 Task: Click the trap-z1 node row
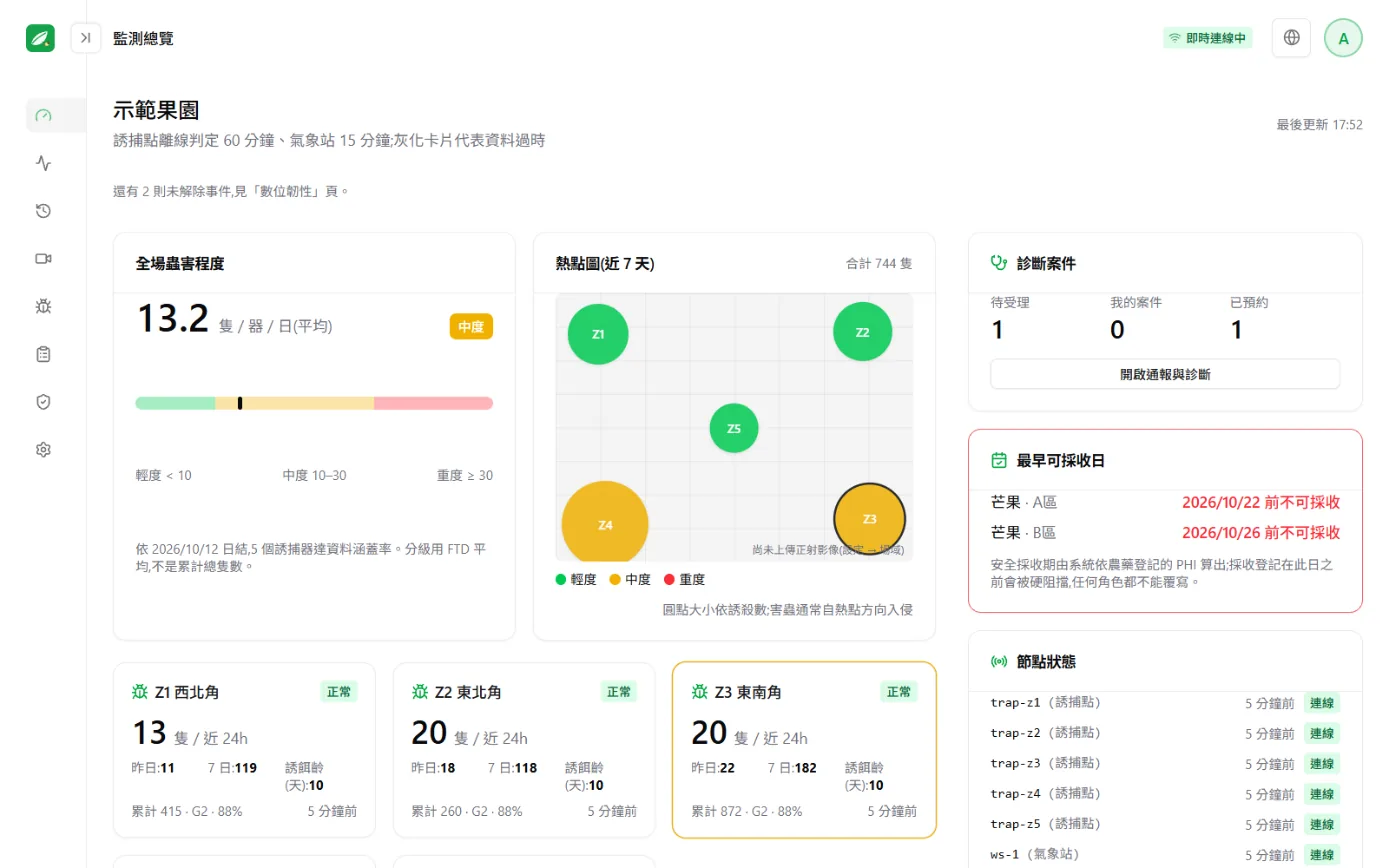pyautogui.click(x=1165, y=703)
